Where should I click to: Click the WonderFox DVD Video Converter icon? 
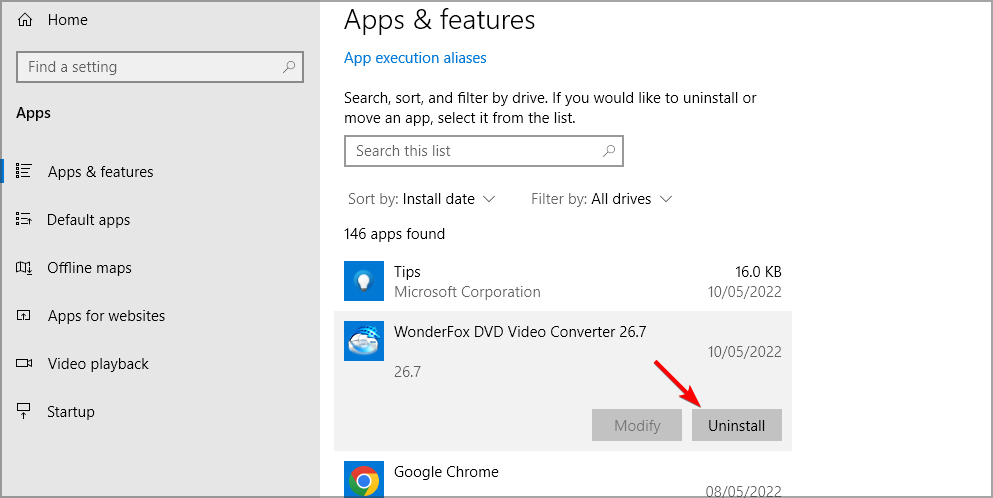364,341
